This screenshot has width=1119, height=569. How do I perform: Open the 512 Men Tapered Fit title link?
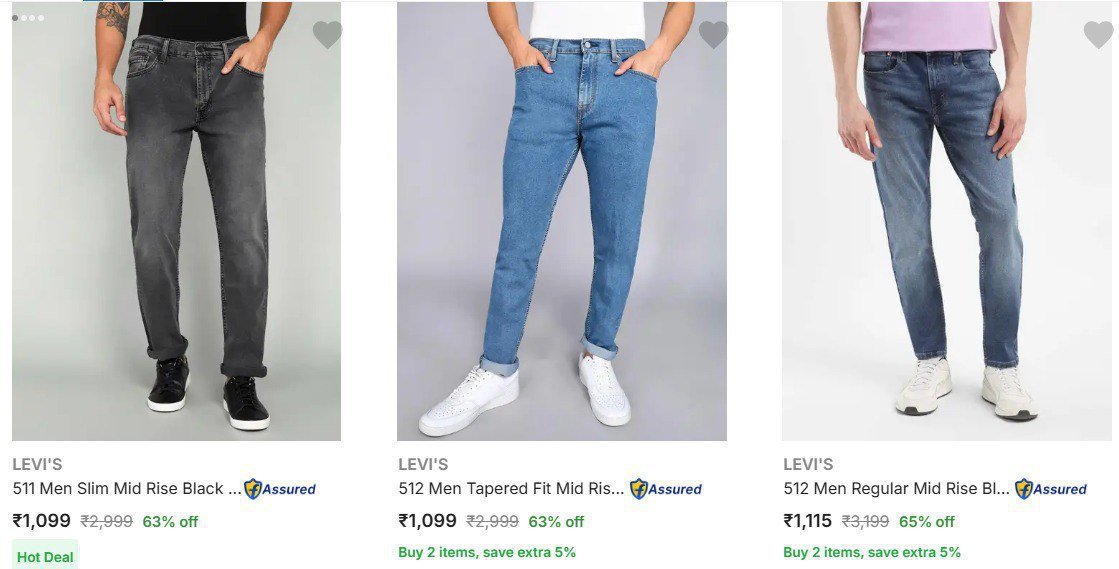coord(511,489)
